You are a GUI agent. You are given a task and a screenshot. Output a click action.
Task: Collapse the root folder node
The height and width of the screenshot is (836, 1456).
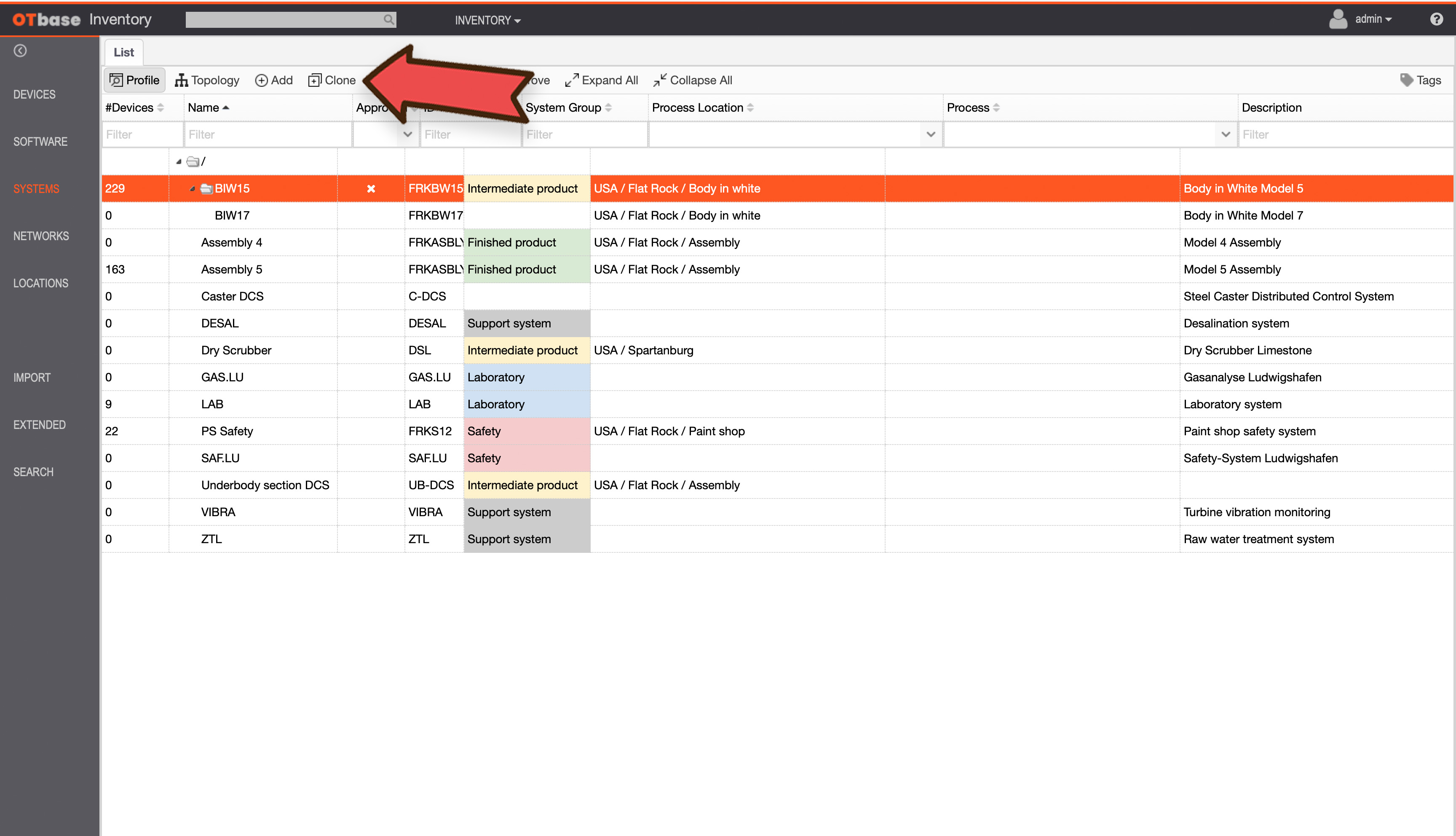click(179, 162)
